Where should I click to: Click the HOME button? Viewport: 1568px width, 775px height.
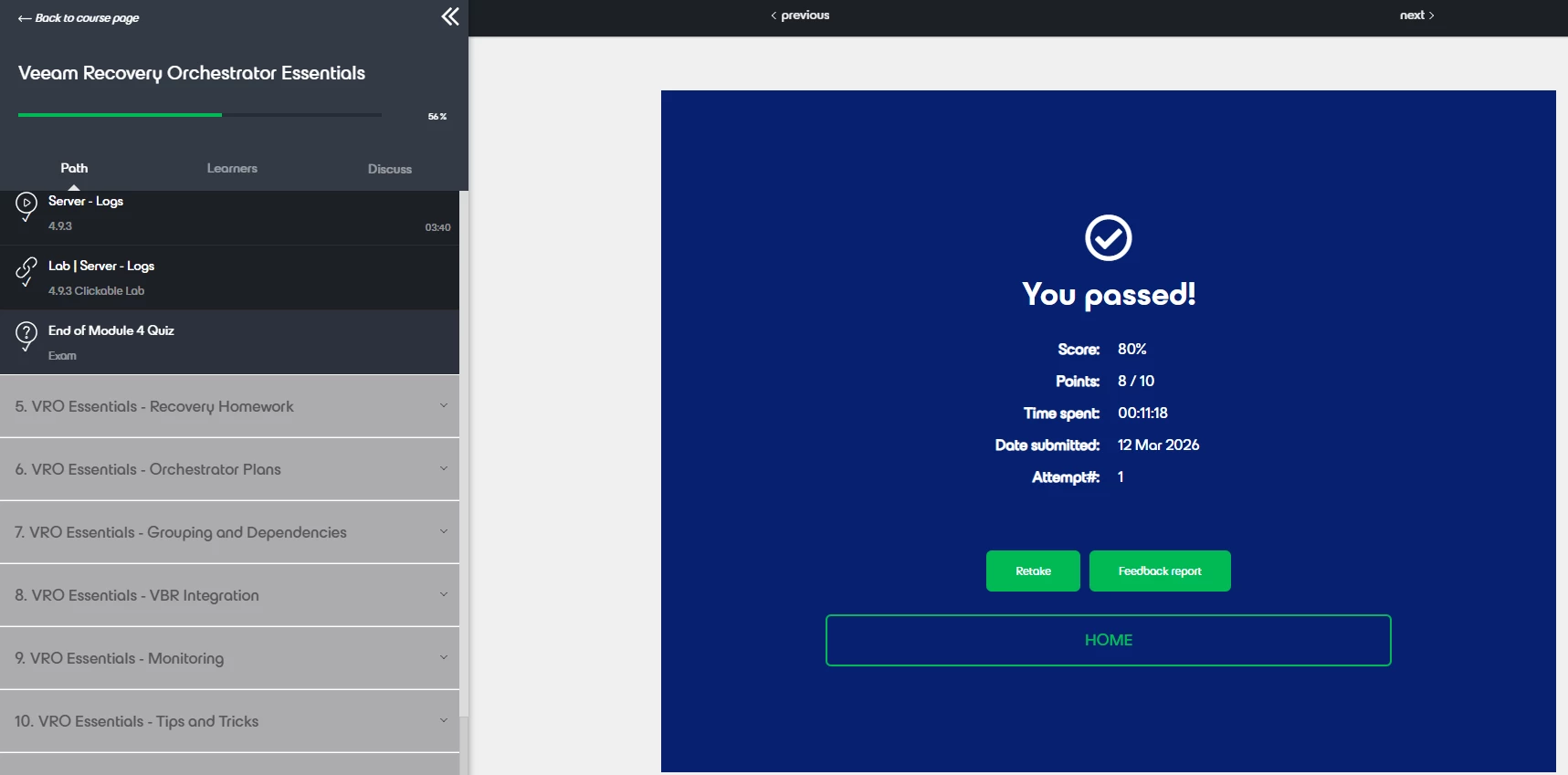1108,641
